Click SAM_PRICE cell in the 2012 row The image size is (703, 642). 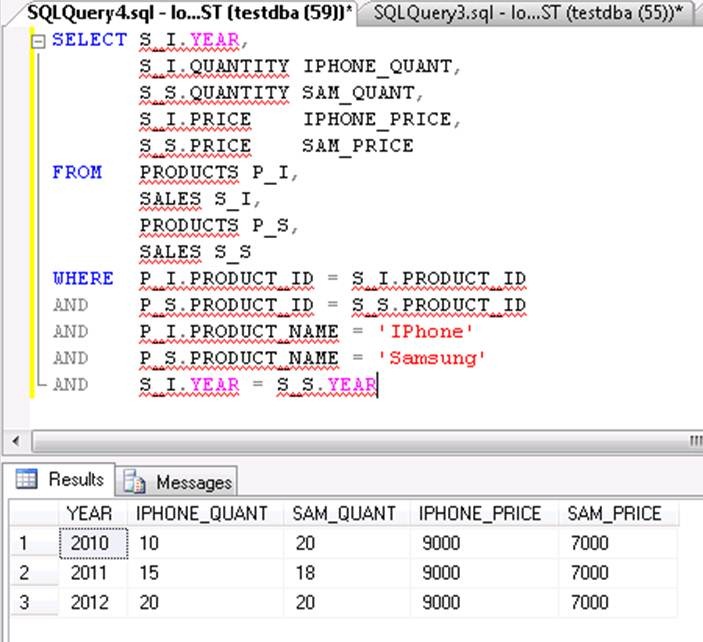tap(619, 603)
